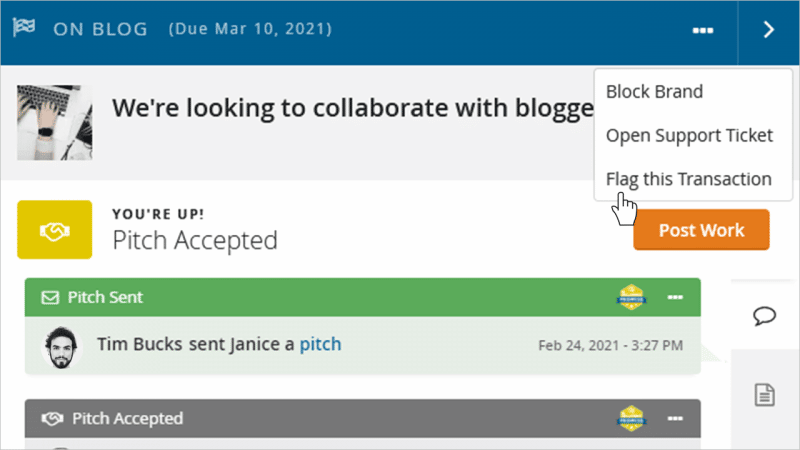Screen dimensions: 800x450
Task: Click the flag icon beside ON BLOG
Action: coord(25,28)
